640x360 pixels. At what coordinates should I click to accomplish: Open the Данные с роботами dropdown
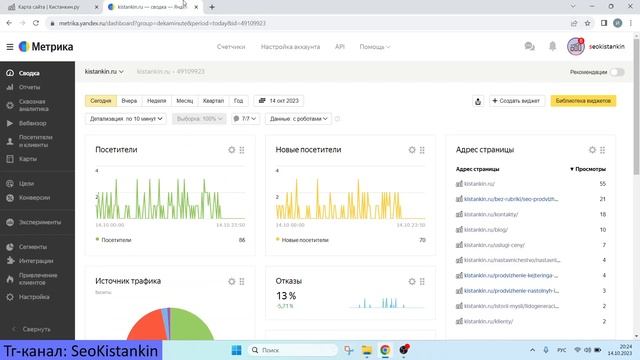[x=298, y=119]
